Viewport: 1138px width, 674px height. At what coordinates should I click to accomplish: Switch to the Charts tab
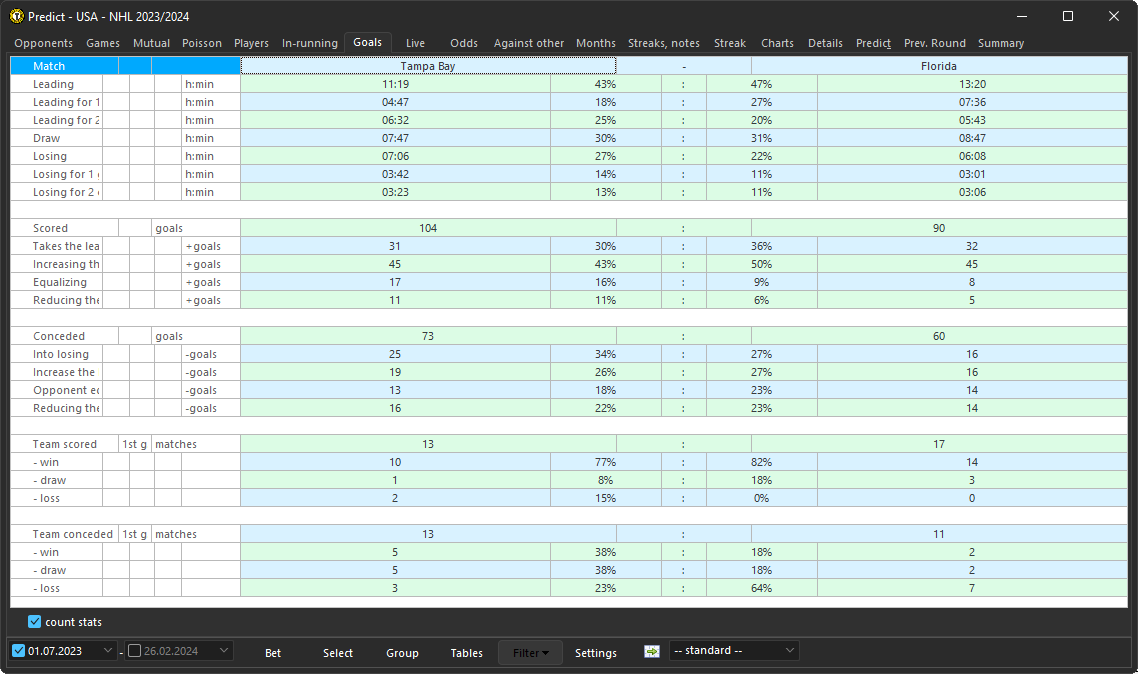pyautogui.click(x=777, y=43)
